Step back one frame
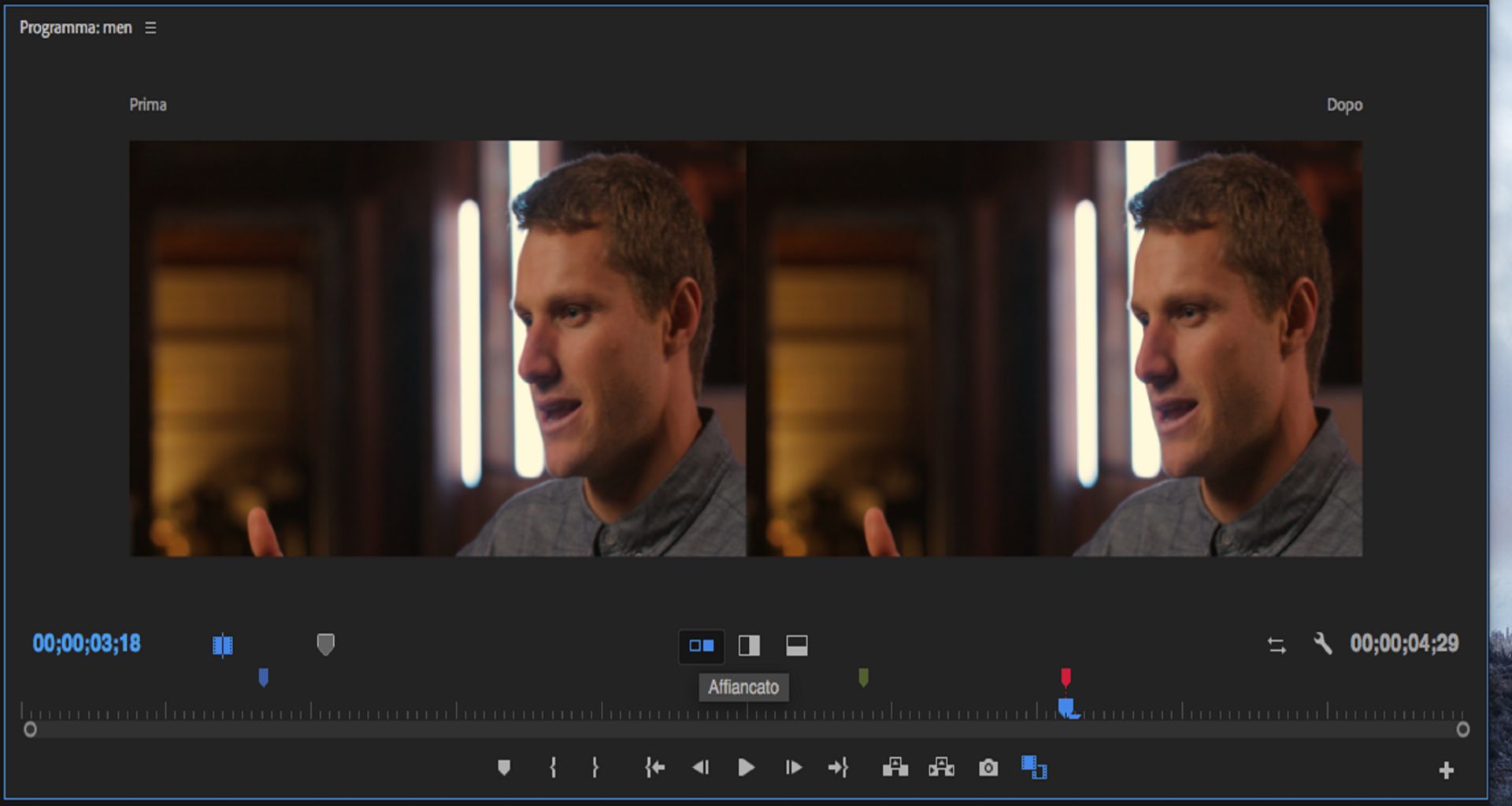 coord(701,767)
